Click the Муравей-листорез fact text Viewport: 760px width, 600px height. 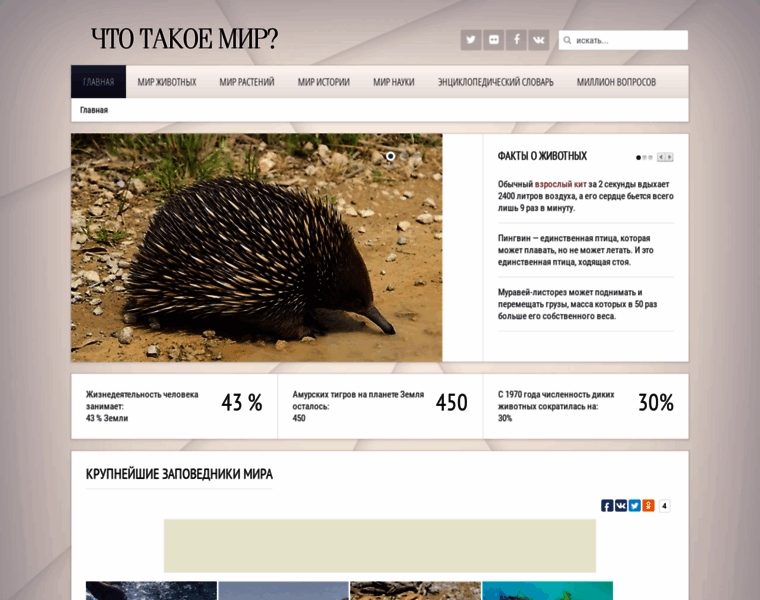[577, 304]
